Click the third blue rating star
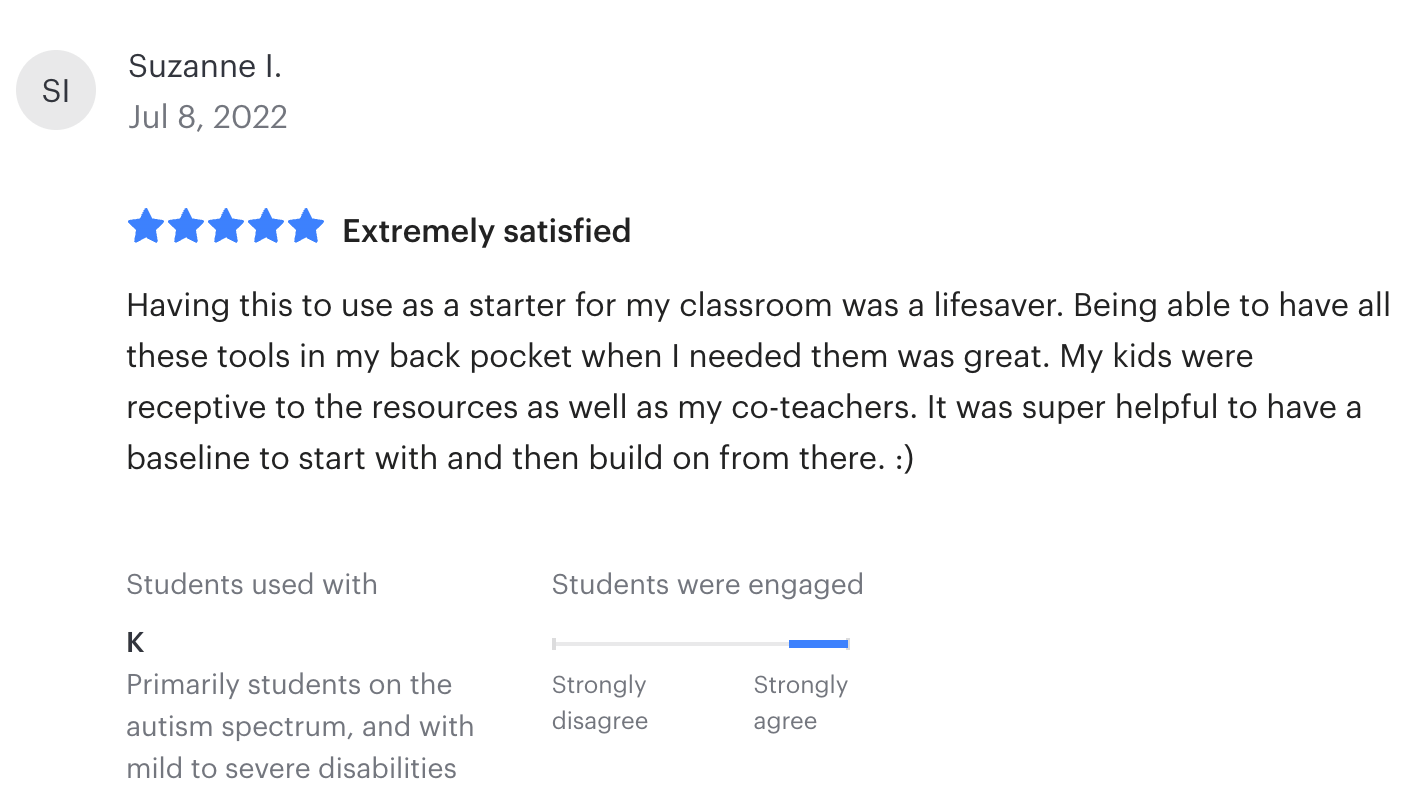This screenshot has width=1422, height=804. (226, 227)
